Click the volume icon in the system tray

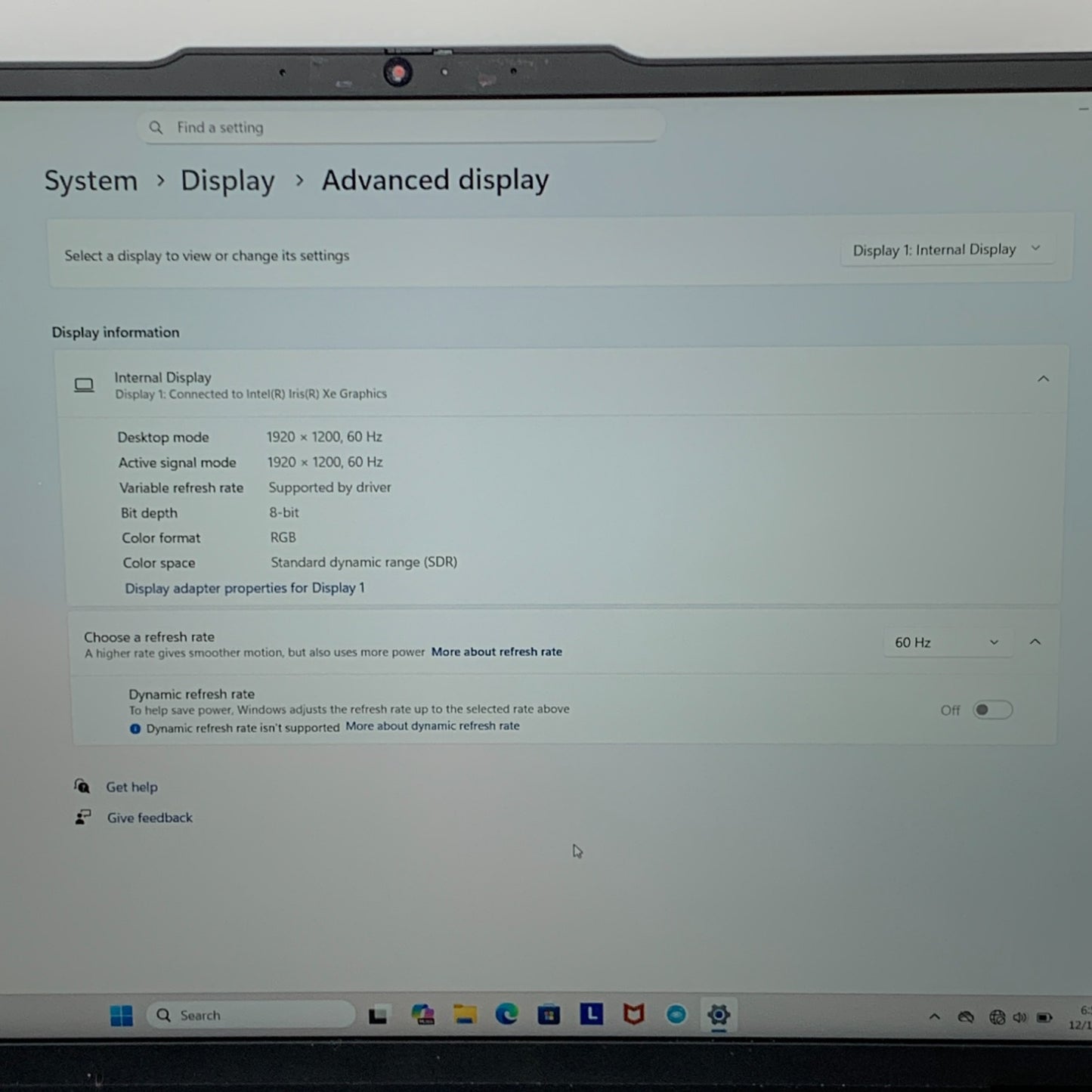(x=1019, y=1017)
